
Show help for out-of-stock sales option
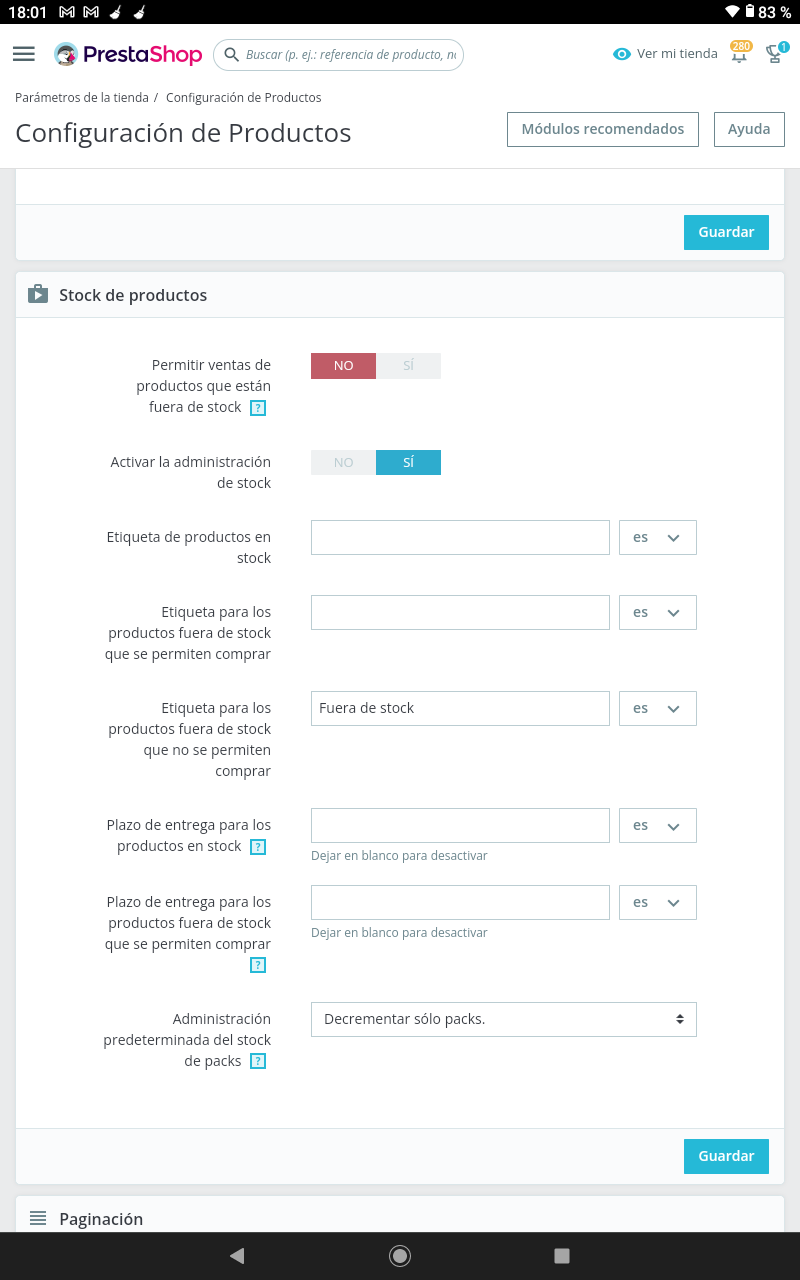pos(258,408)
